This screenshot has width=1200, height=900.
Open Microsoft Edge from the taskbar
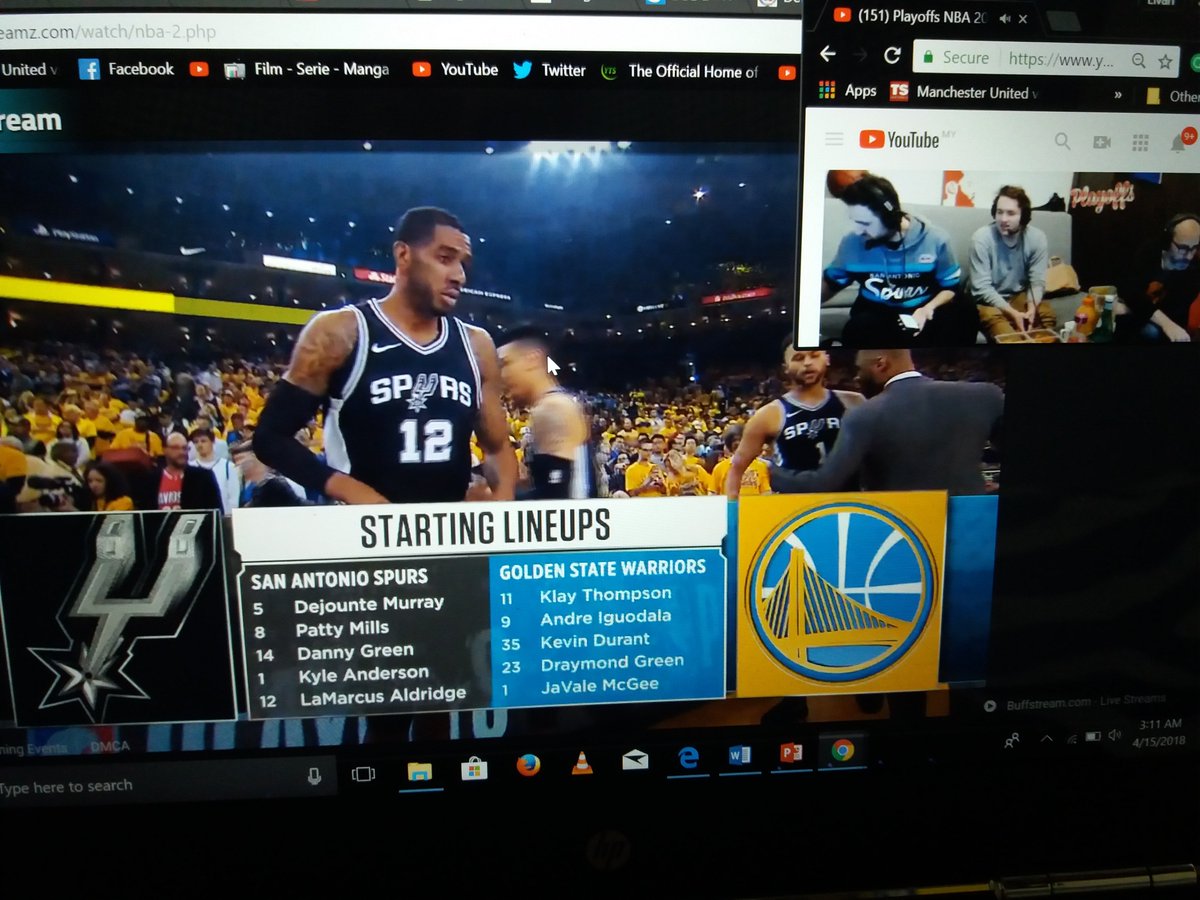click(688, 757)
